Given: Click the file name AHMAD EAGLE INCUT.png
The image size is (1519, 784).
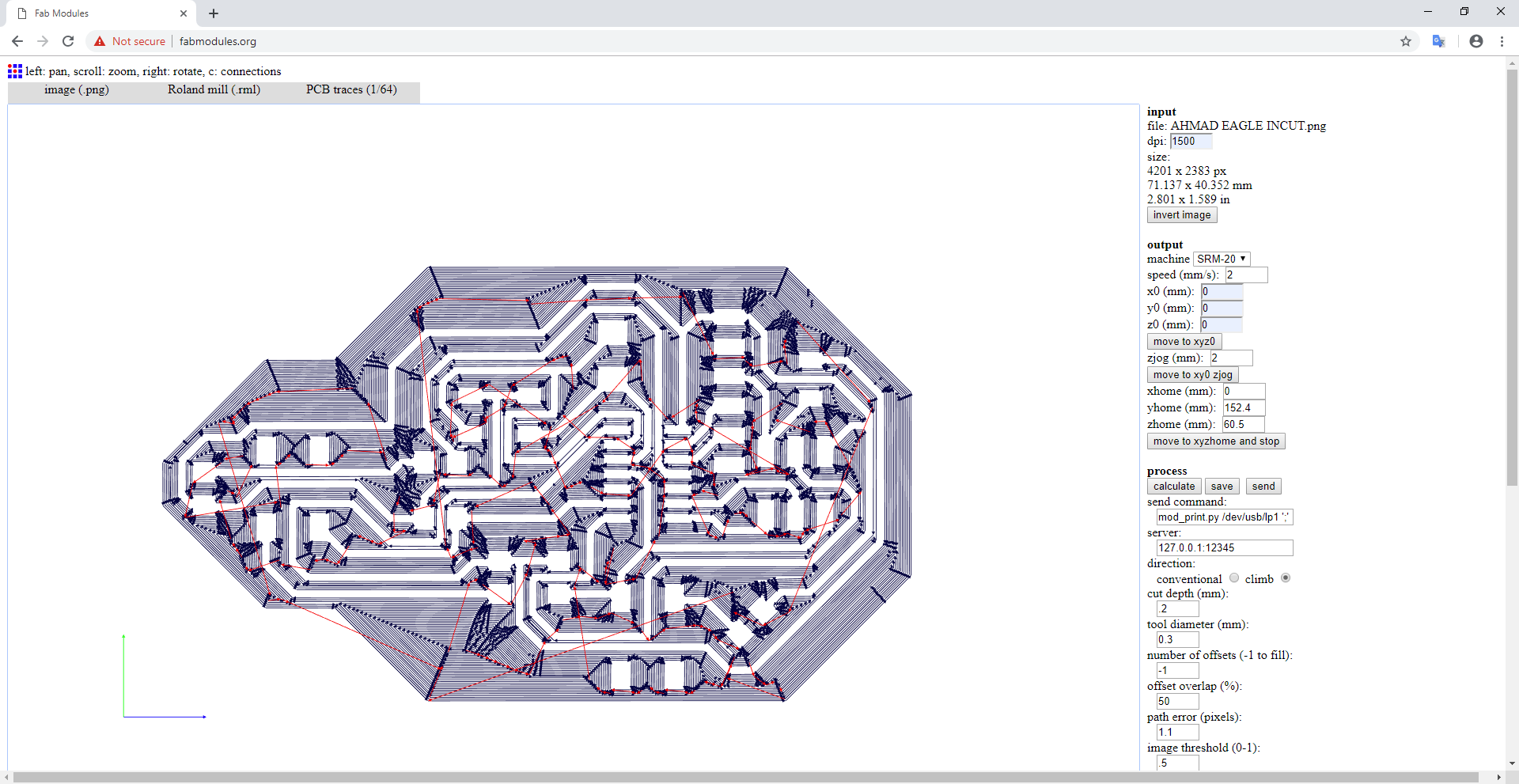Looking at the screenshot, I should click(1248, 126).
